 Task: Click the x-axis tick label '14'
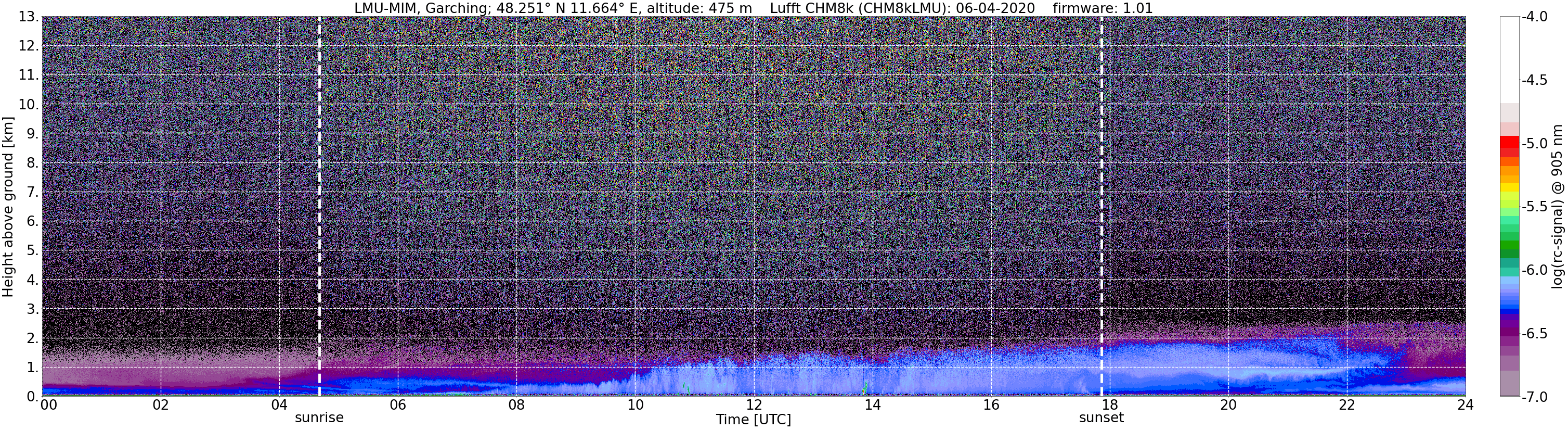click(872, 405)
